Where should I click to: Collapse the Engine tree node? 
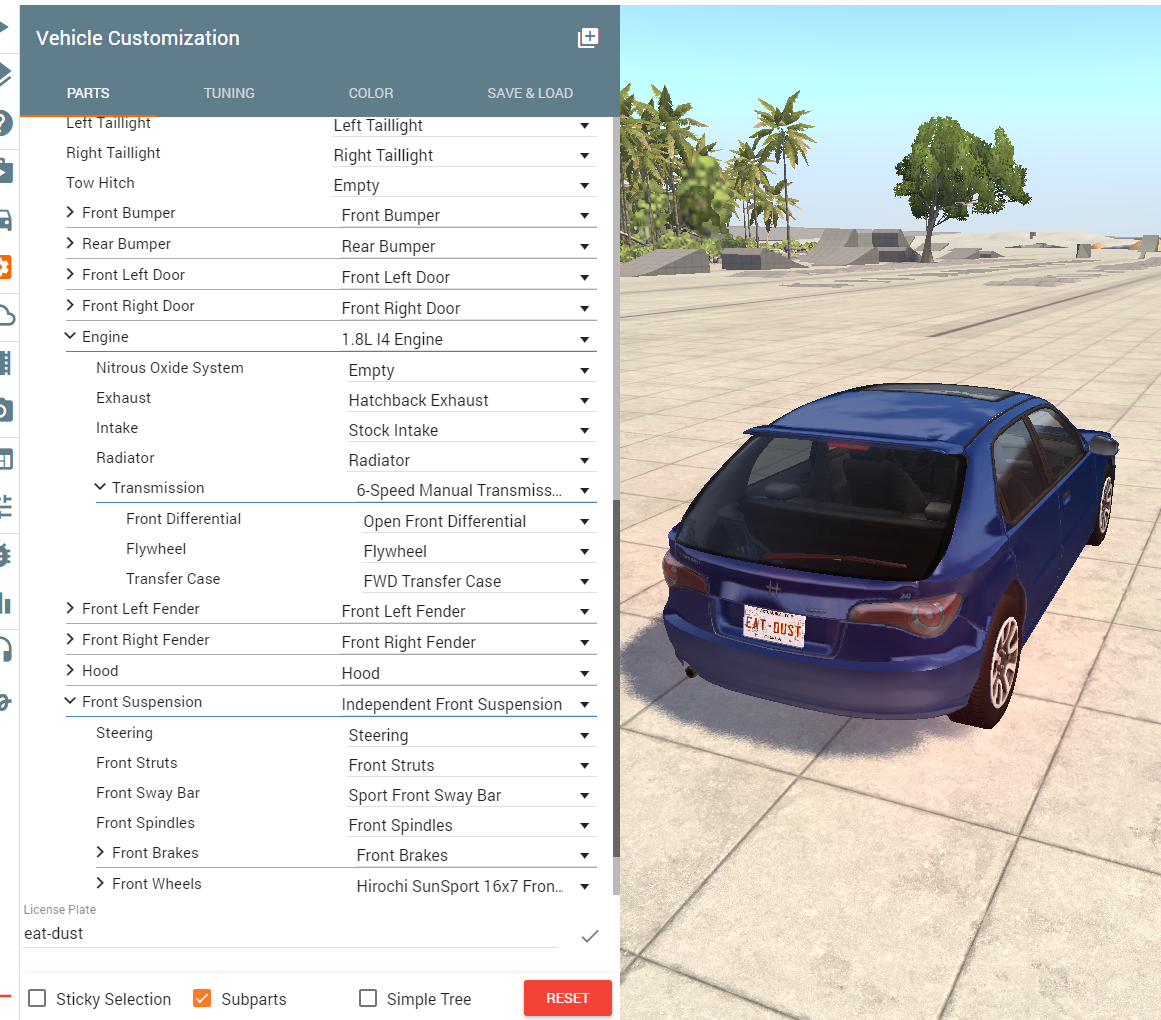(70, 336)
